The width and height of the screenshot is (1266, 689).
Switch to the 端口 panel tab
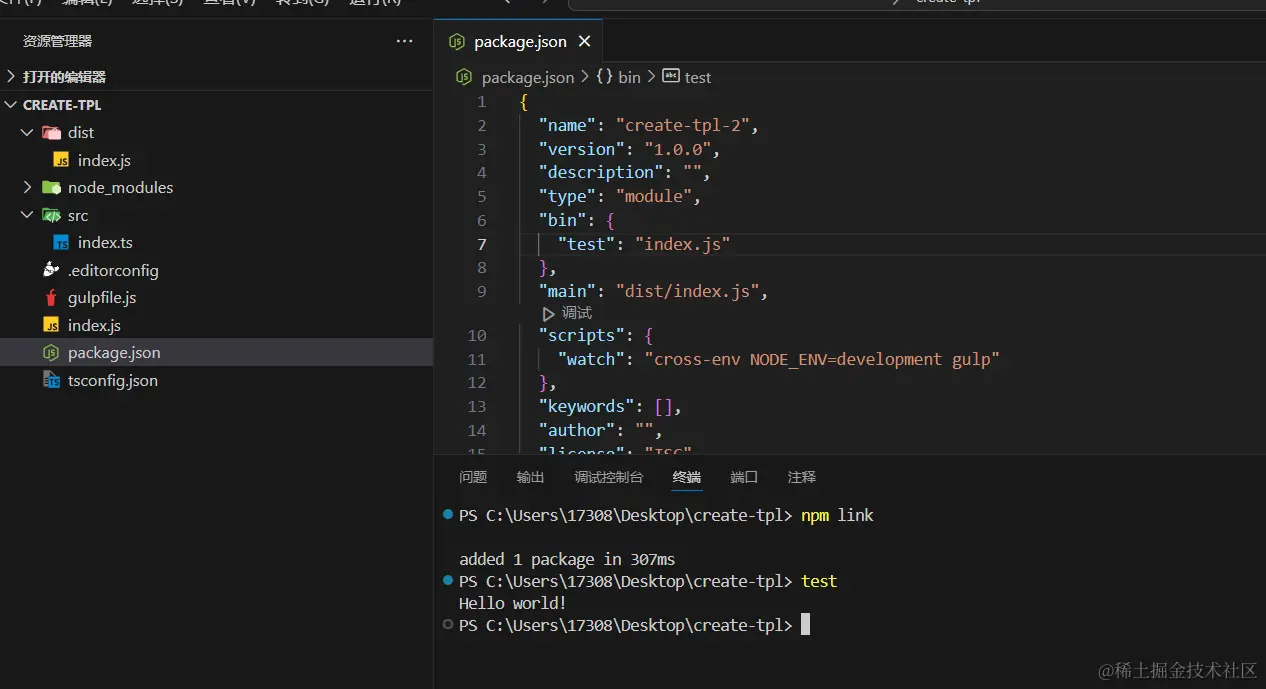pyautogui.click(x=744, y=477)
